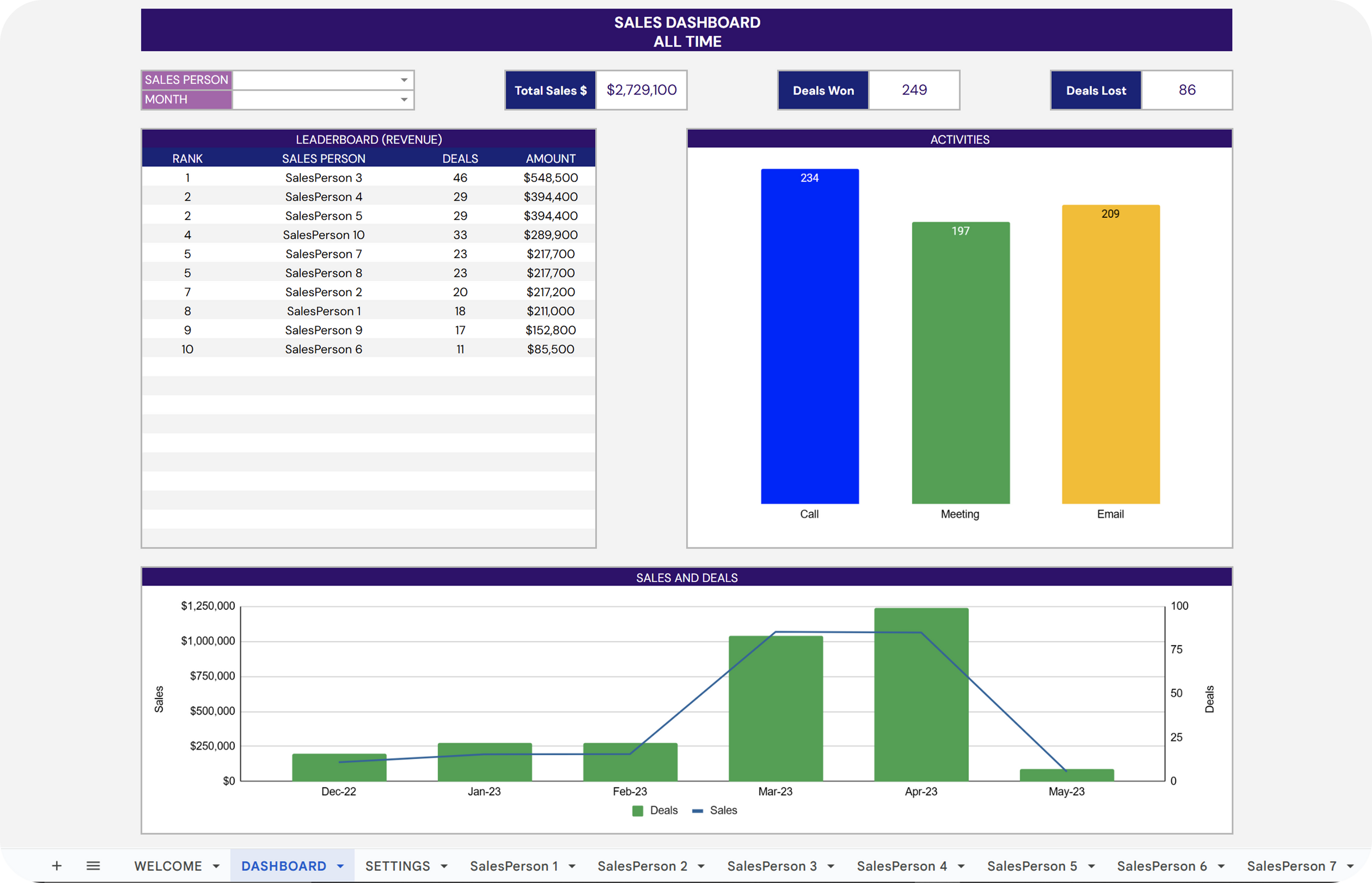Open the DASHBOARD tab menu arrow

click(x=340, y=866)
